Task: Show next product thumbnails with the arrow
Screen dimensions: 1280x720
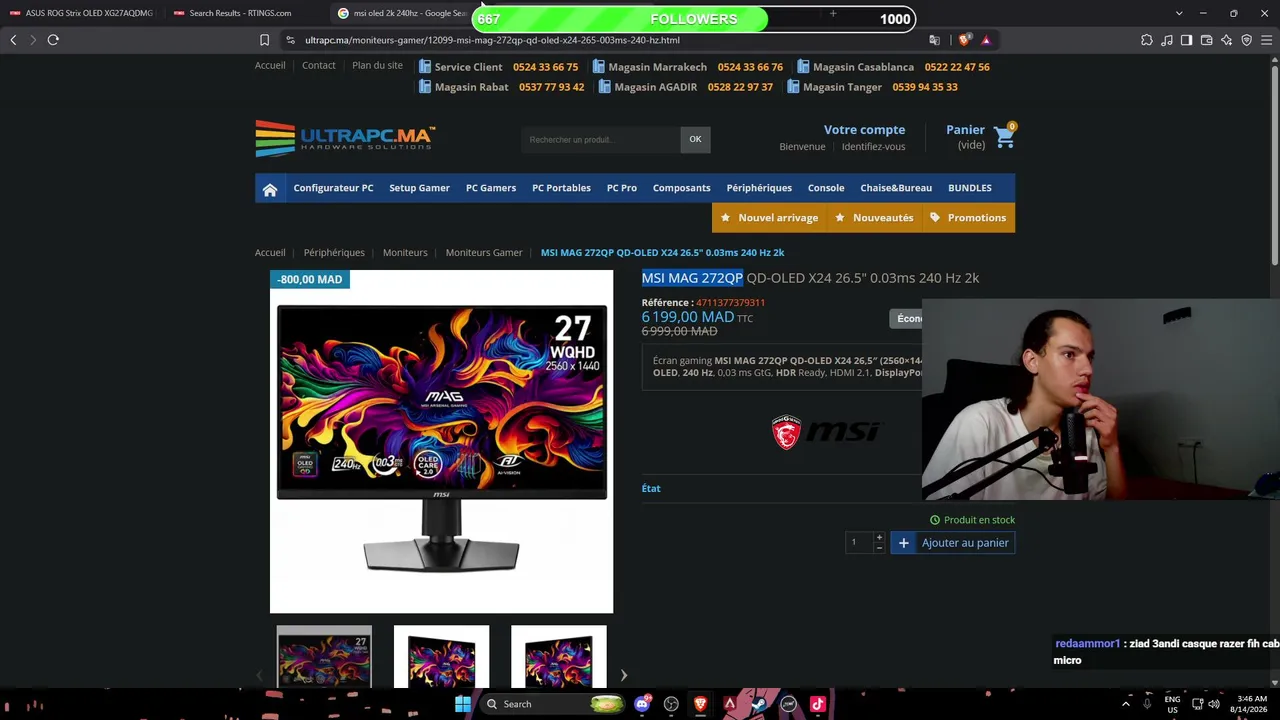Action: click(x=623, y=675)
